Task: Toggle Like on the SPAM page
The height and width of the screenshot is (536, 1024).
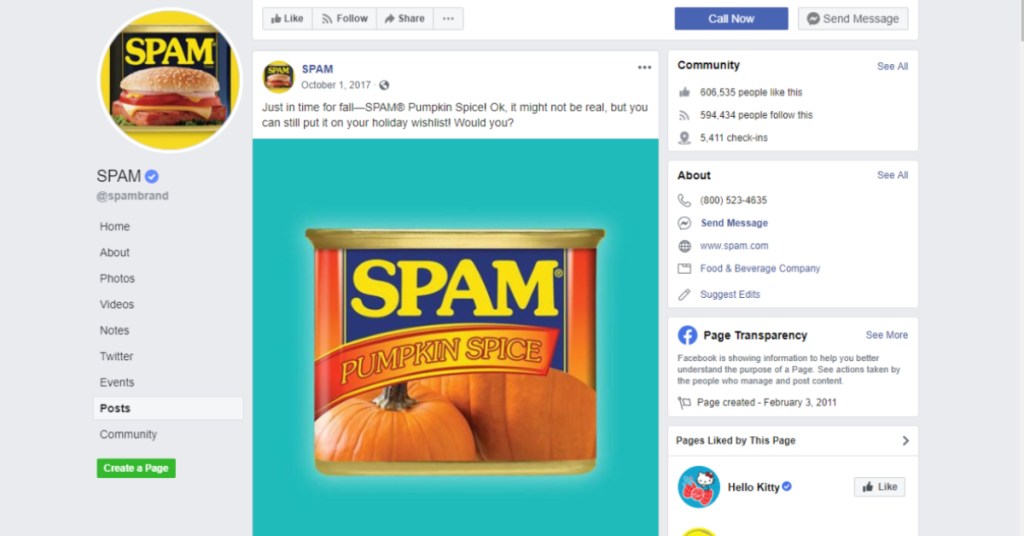Action: [287, 19]
